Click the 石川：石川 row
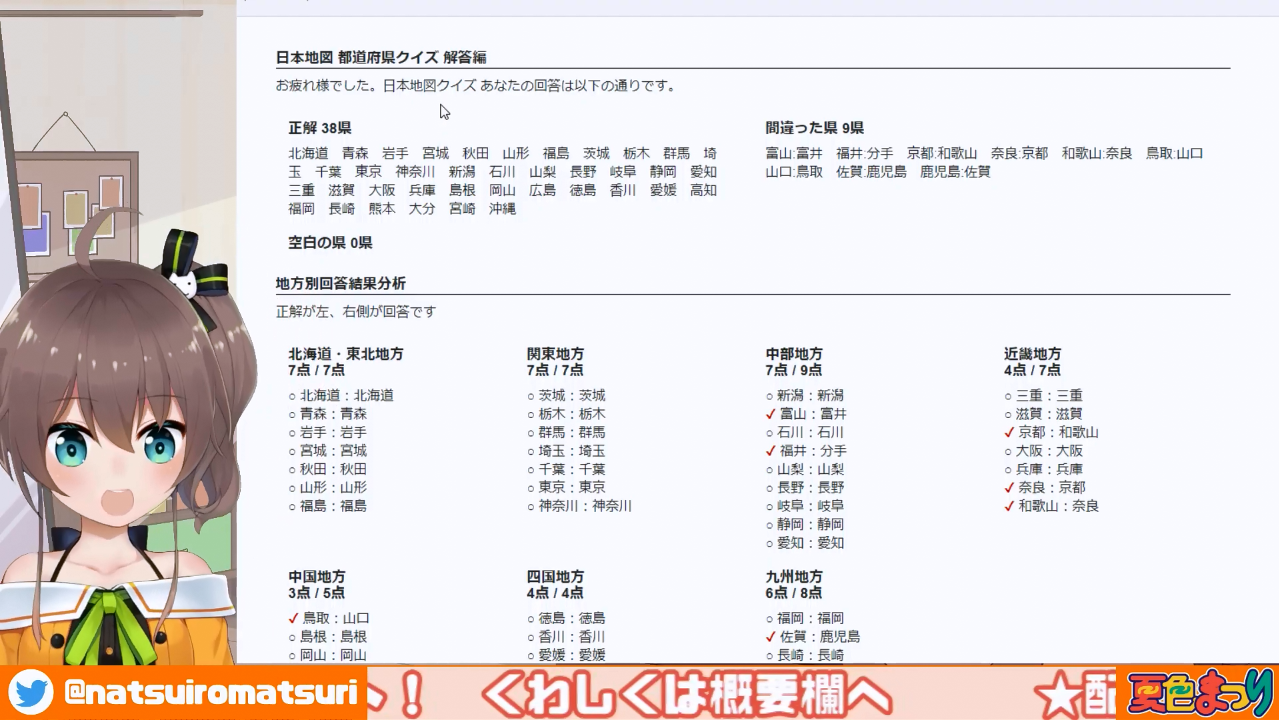The height and width of the screenshot is (720, 1279). coord(805,433)
